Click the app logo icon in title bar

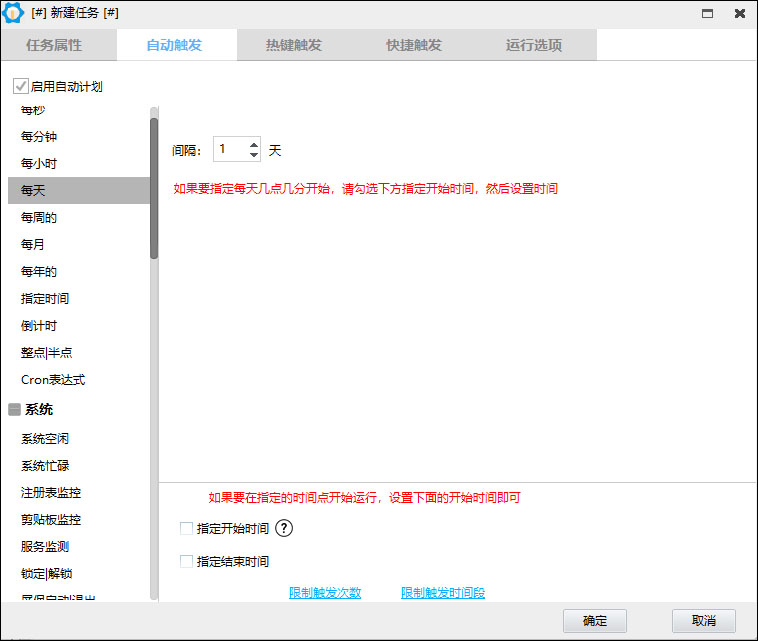coord(13,13)
